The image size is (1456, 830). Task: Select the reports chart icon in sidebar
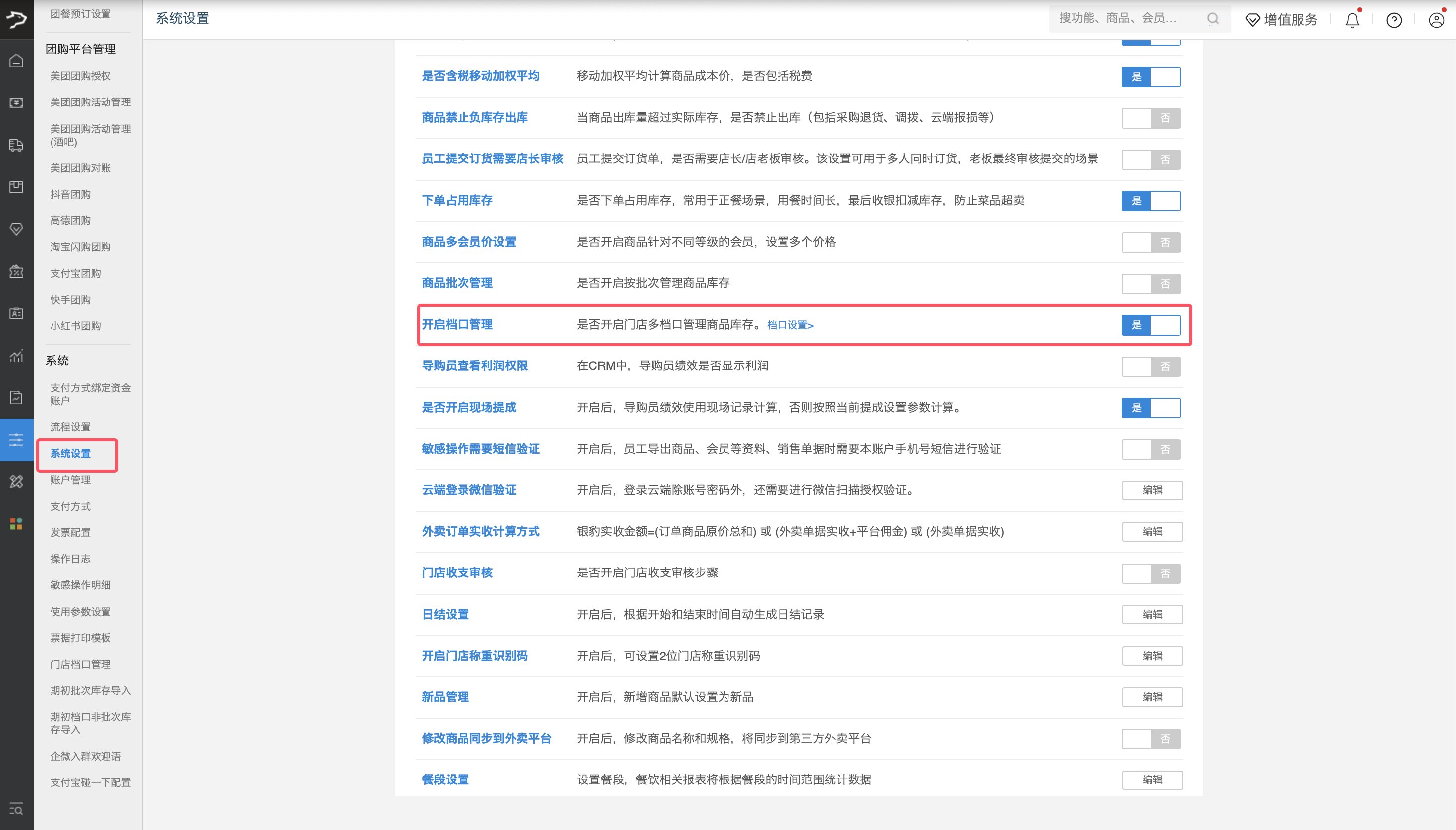16,356
